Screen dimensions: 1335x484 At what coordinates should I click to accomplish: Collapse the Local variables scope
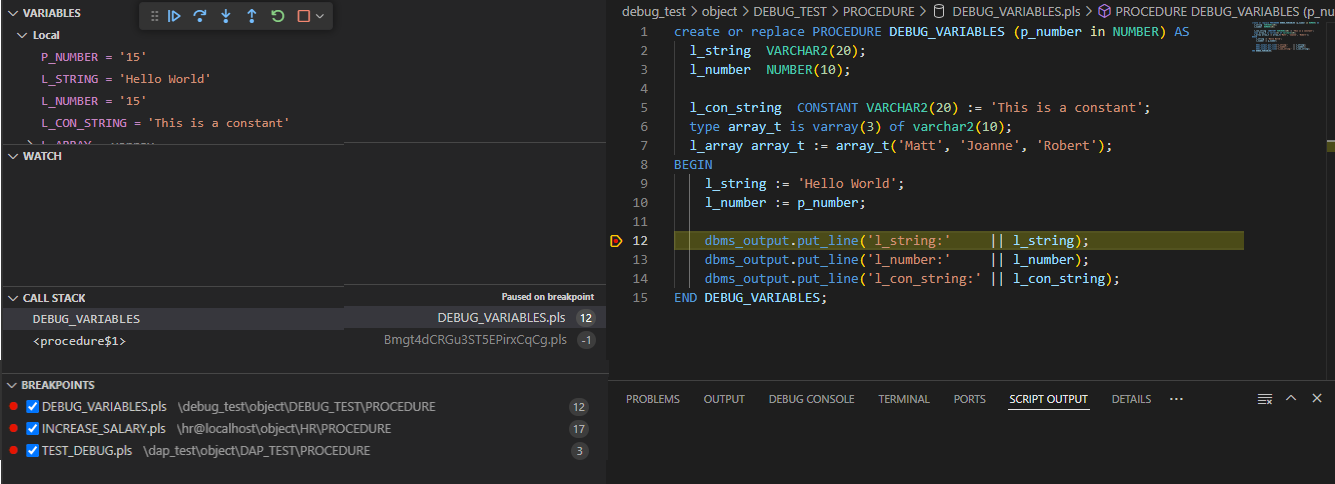pos(22,35)
